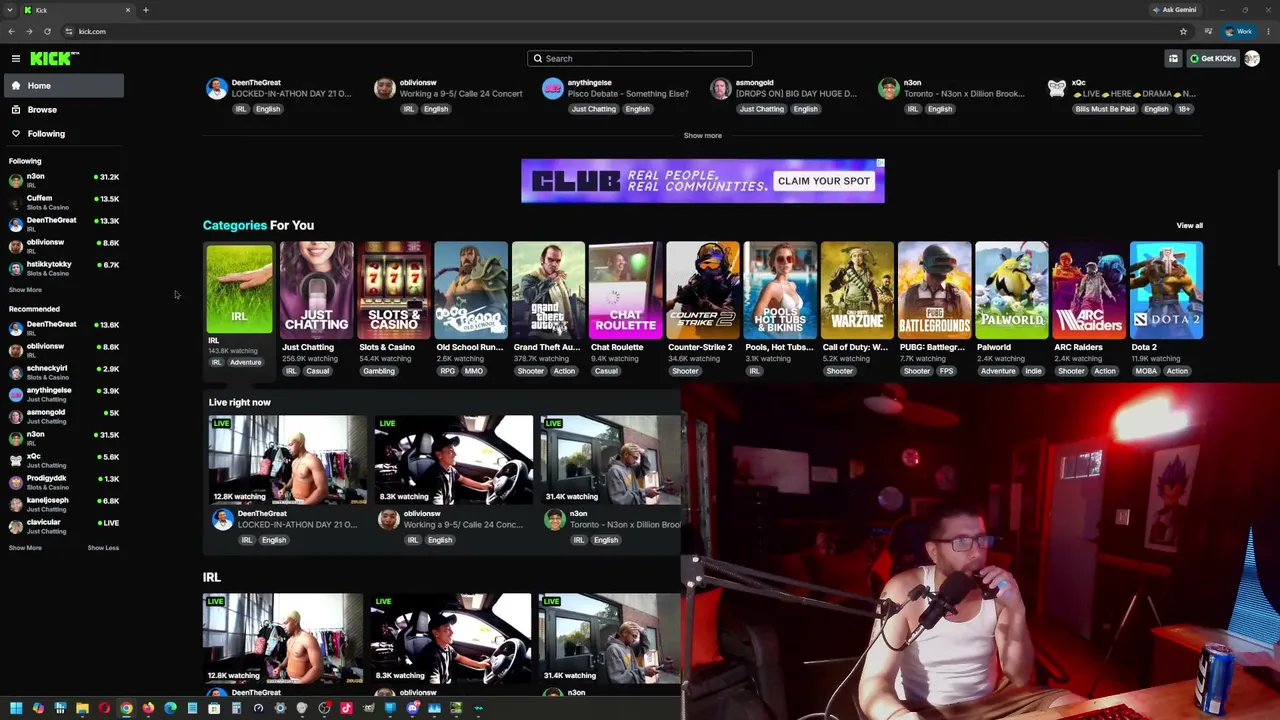Open hstikkytokky in Following list
The width and height of the screenshot is (1280, 720).
tap(62, 268)
